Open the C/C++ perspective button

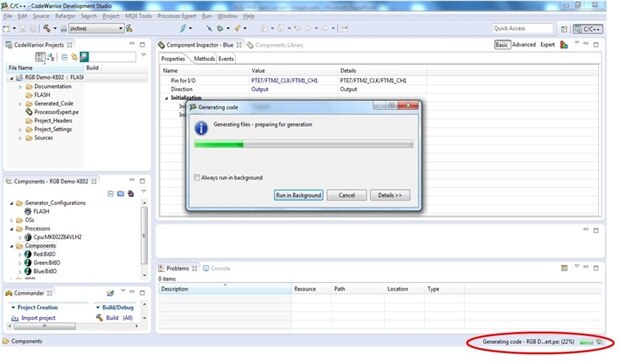tap(588, 29)
